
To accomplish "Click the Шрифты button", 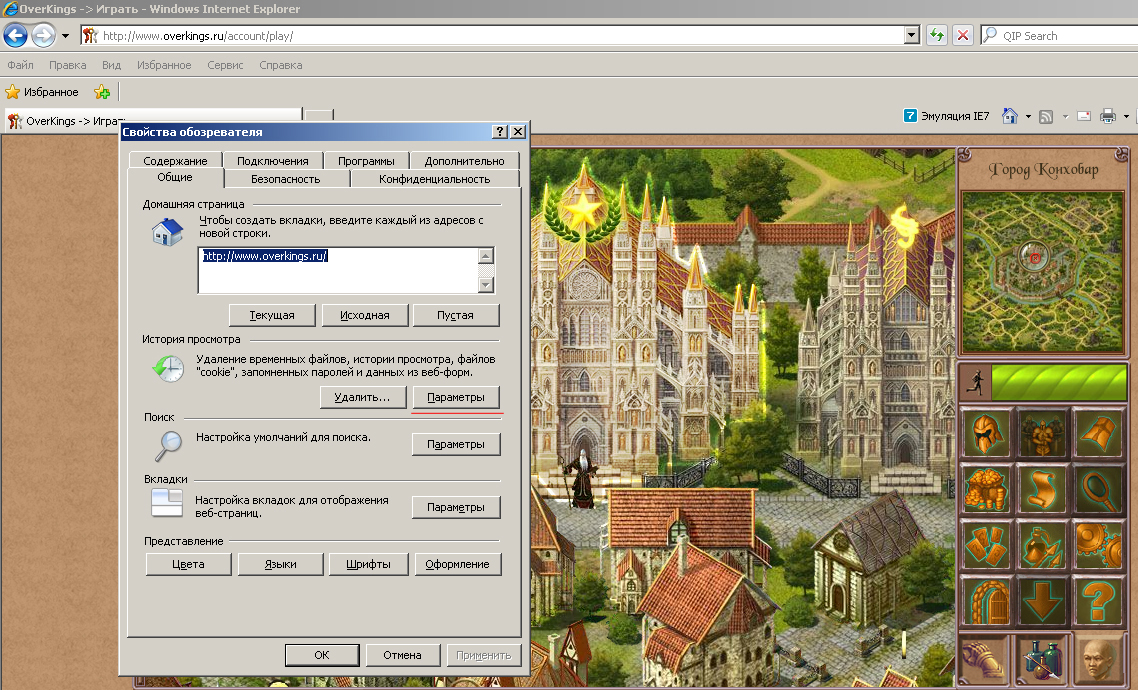I will tap(369, 564).
